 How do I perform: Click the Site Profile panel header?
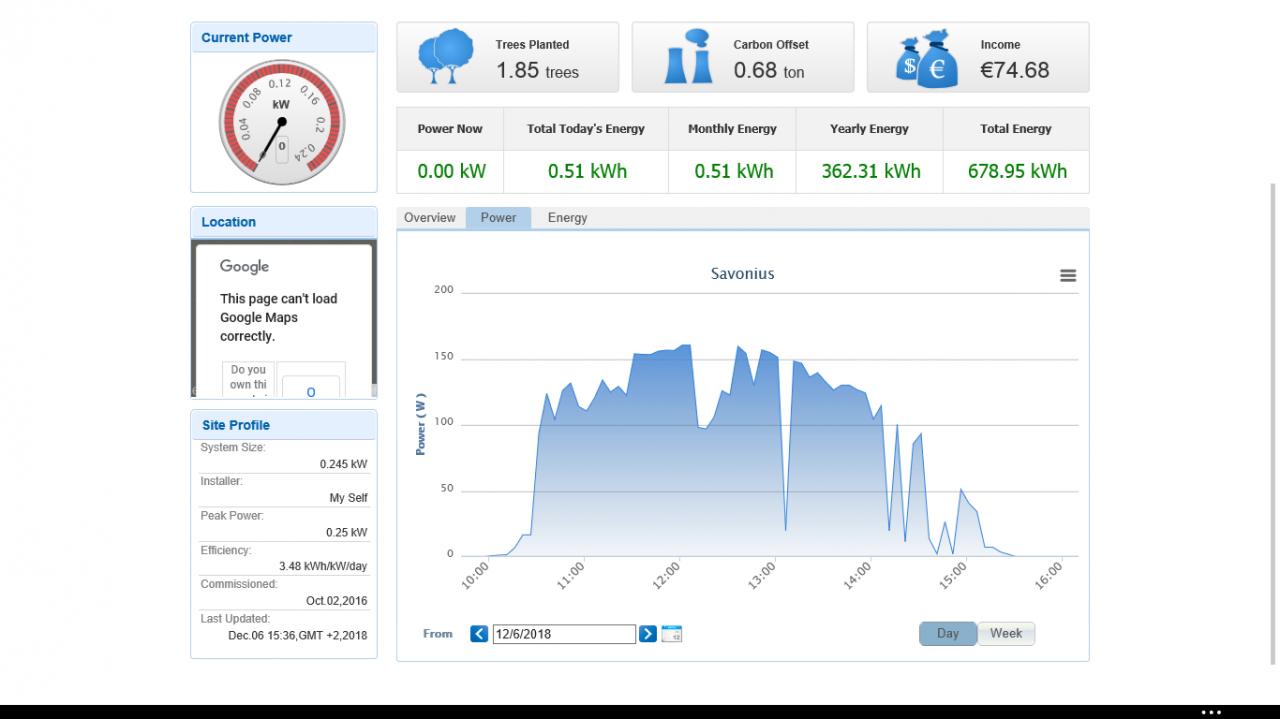point(284,425)
